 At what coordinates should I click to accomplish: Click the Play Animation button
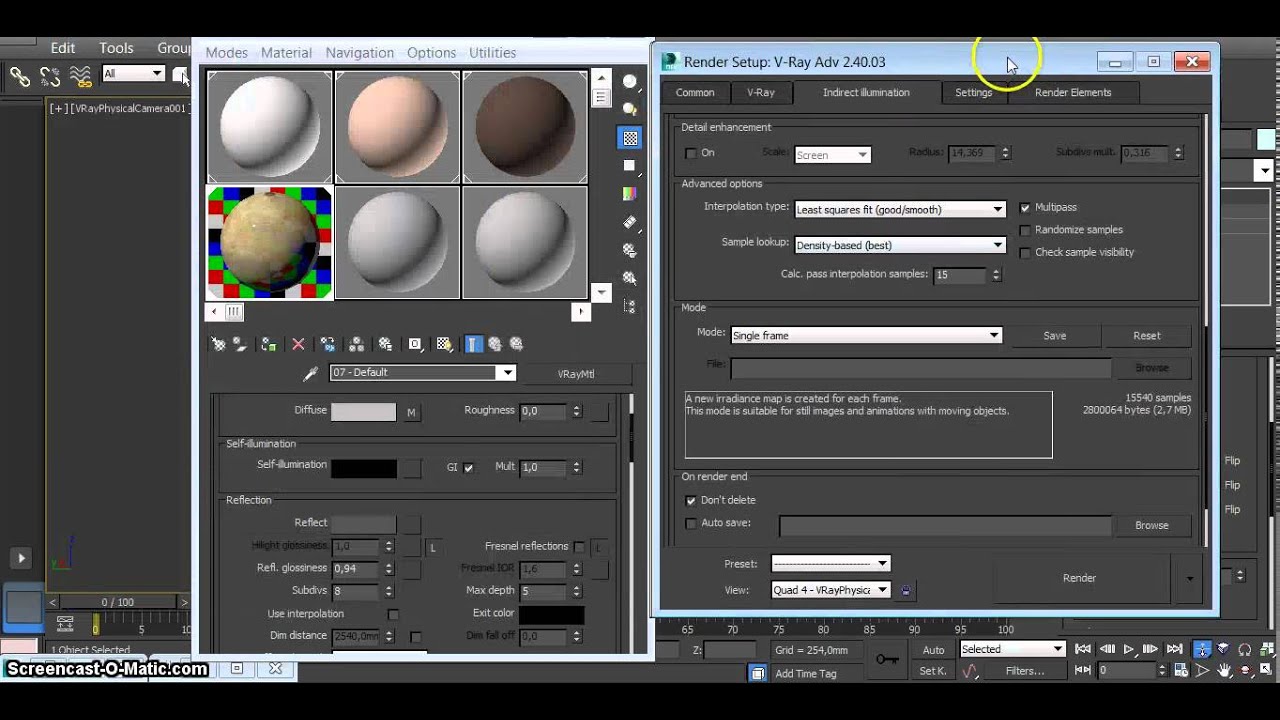click(1129, 649)
